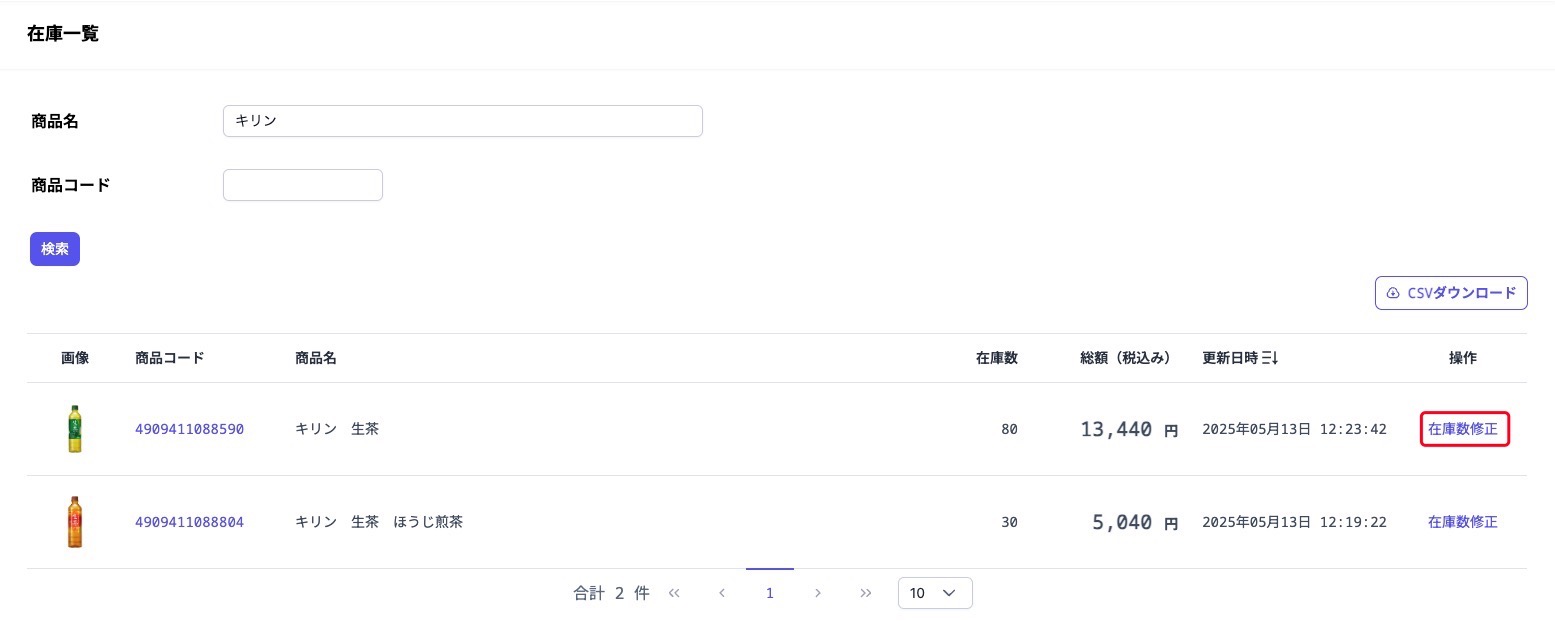1555x621 pixels.
Task: Click the sort icon beside 更新日時
Action: (1270, 358)
